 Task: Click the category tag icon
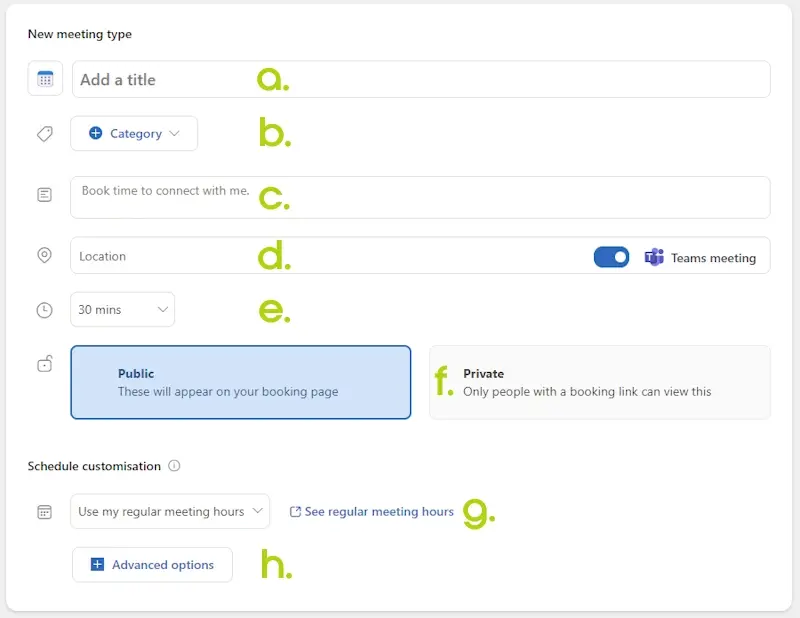click(44, 133)
